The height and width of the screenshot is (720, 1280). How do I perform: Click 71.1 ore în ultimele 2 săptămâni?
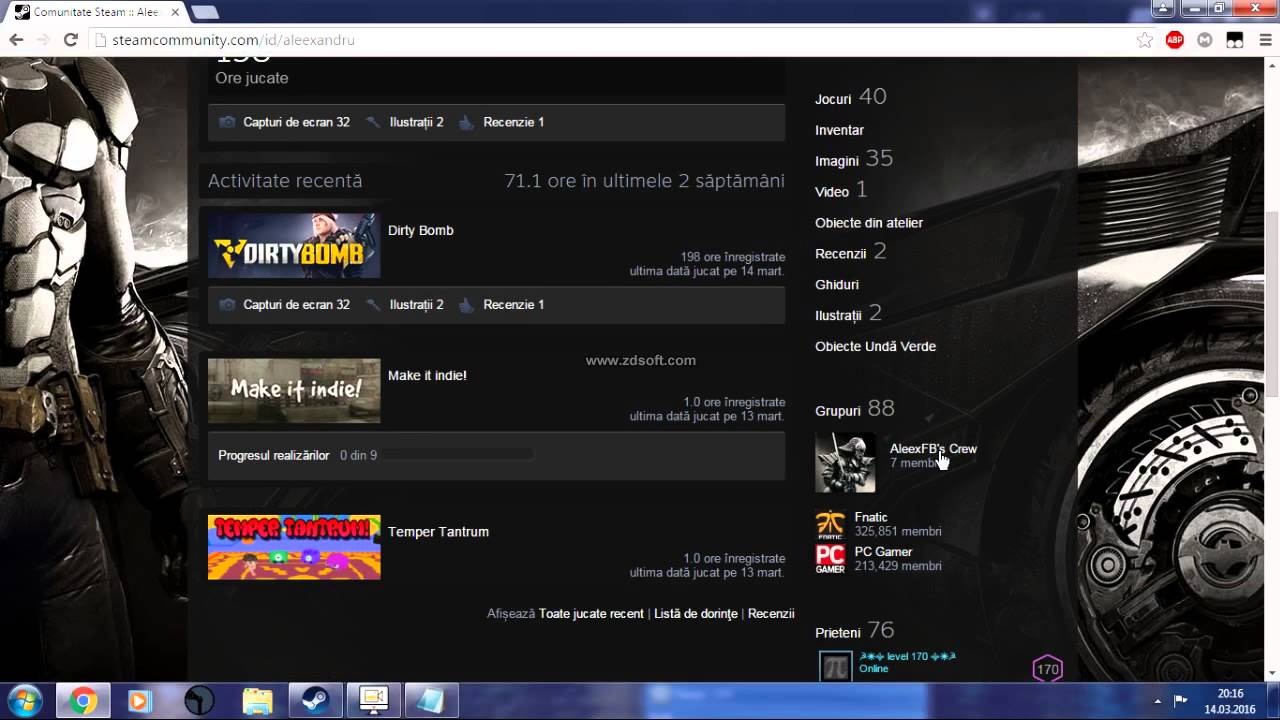(644, 181)
